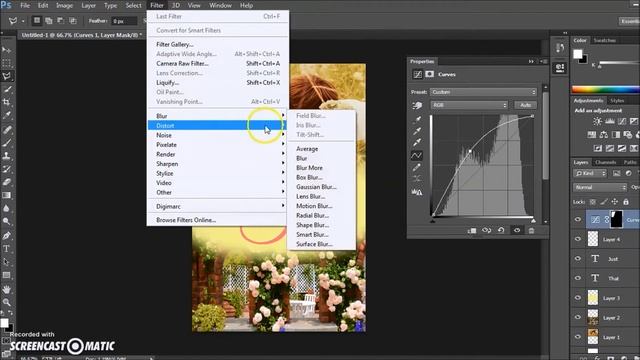The width and height of the screenshot is (640, 360).
Task: Click the foreground color swatch in the Color panel
Action: coord(578,54)
